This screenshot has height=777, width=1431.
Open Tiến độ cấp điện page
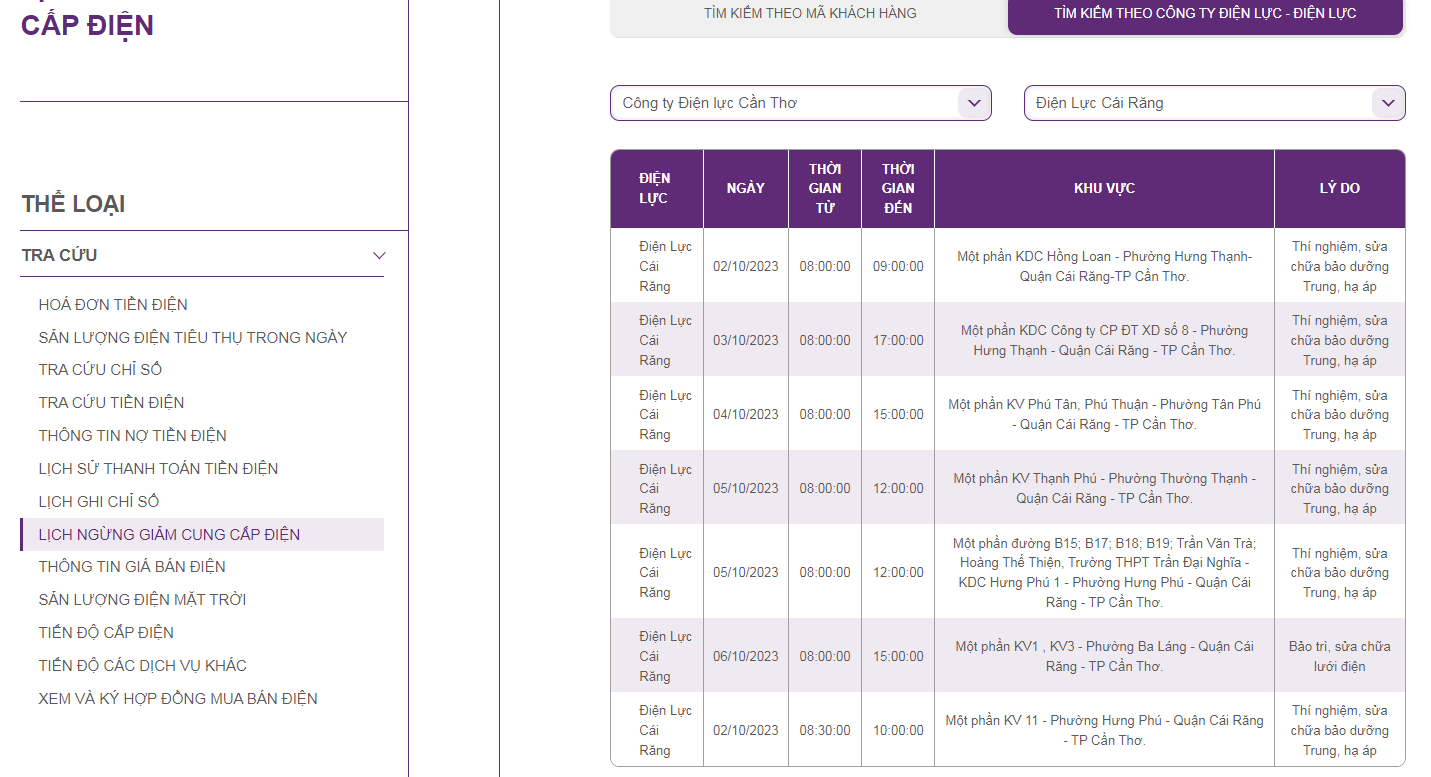[106, 633]
